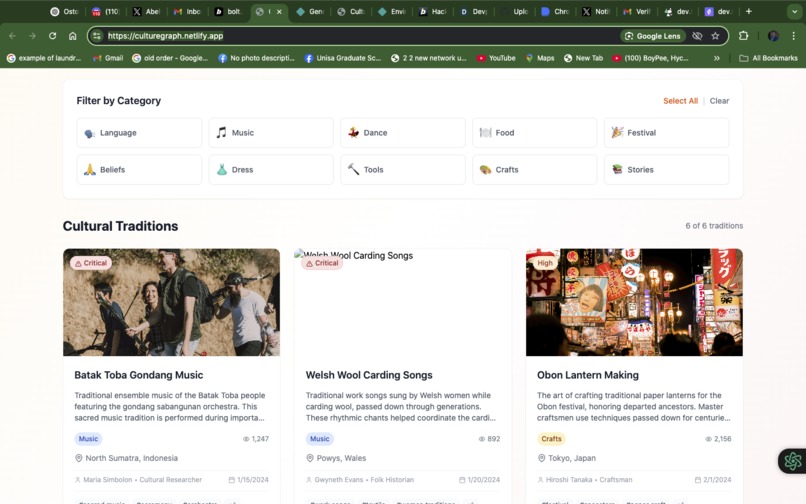Click the location pin next to Tokyo, Japan

pos(541,458)
